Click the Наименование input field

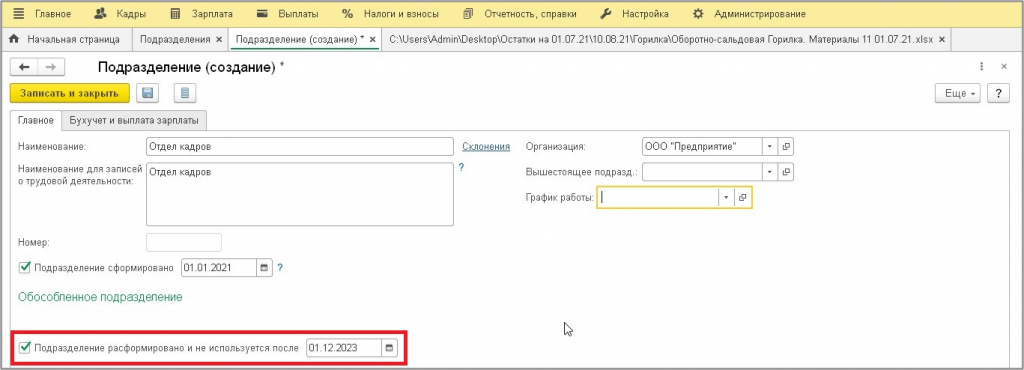(300, 147)
